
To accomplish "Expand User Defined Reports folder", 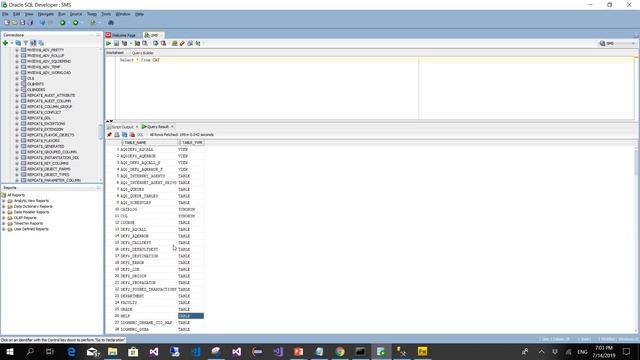I will click(x=4, y=229).
